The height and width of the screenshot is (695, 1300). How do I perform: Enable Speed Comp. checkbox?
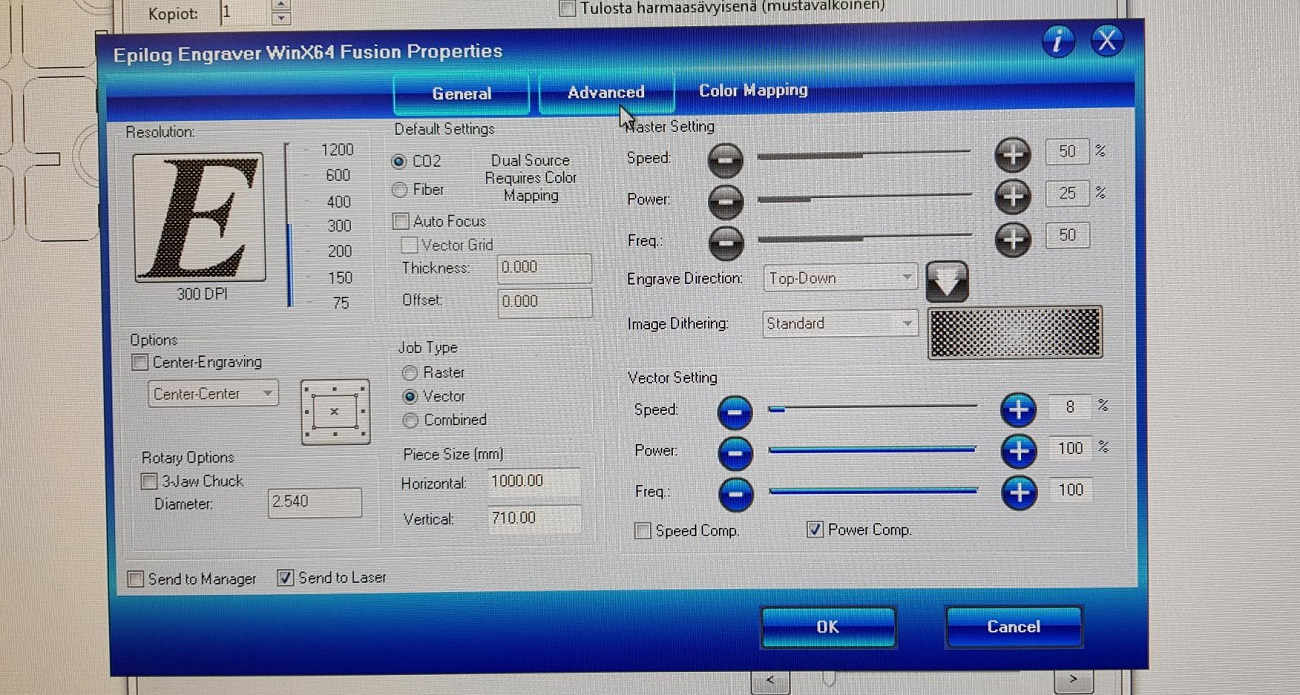pos(643,531)
